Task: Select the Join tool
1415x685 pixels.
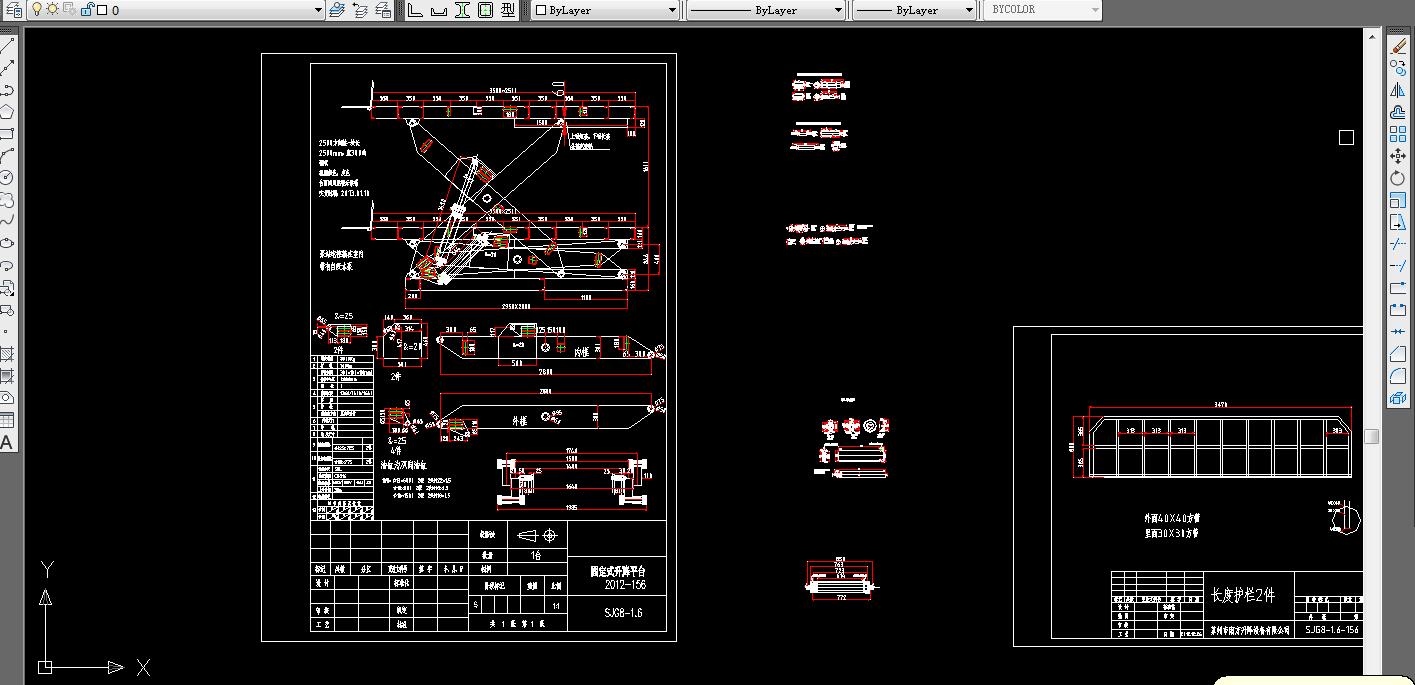Action: (x=1398, y=332)
